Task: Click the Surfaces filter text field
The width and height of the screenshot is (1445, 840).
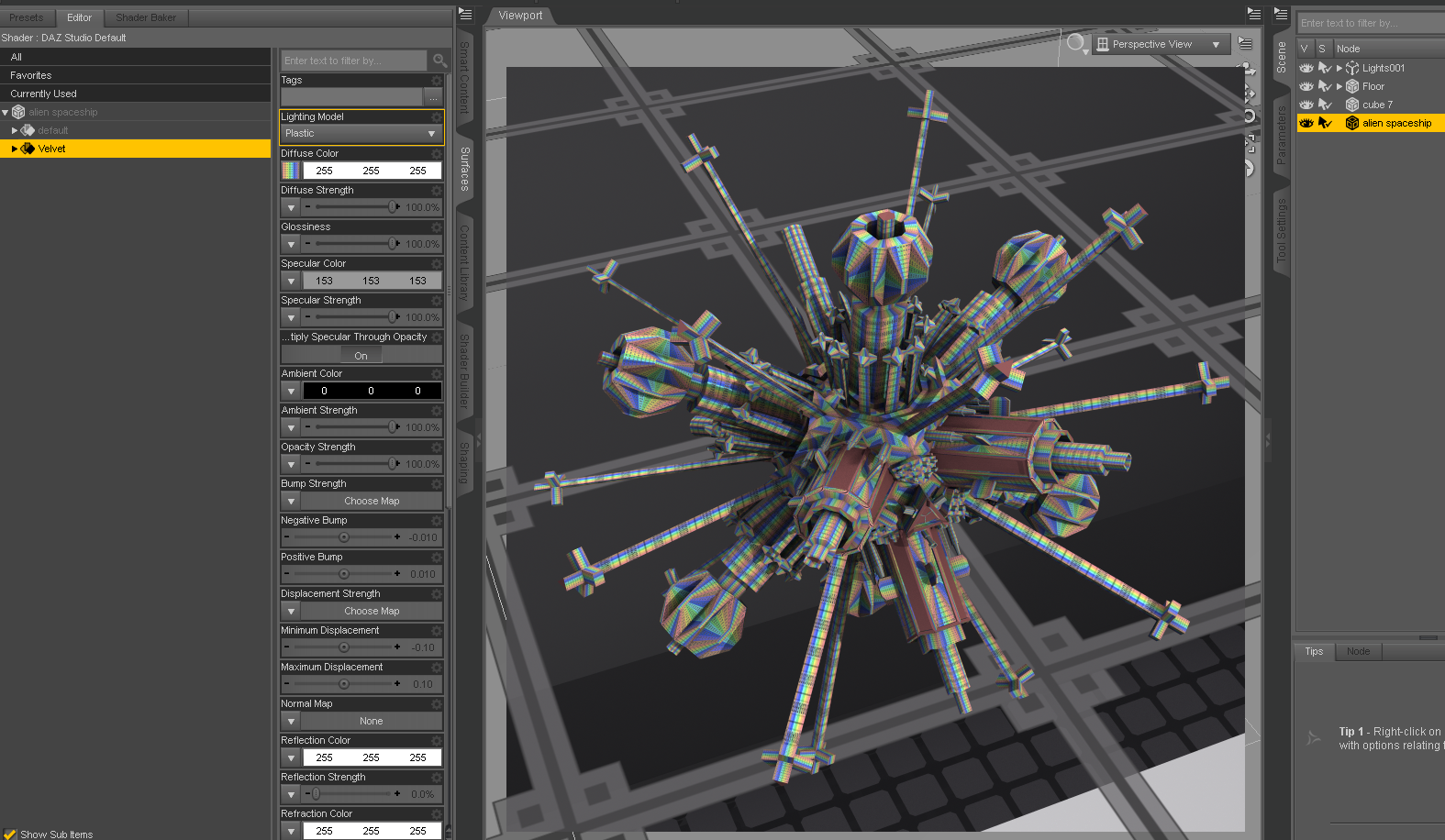Action: pyautogui.click(x=354, y=61)
